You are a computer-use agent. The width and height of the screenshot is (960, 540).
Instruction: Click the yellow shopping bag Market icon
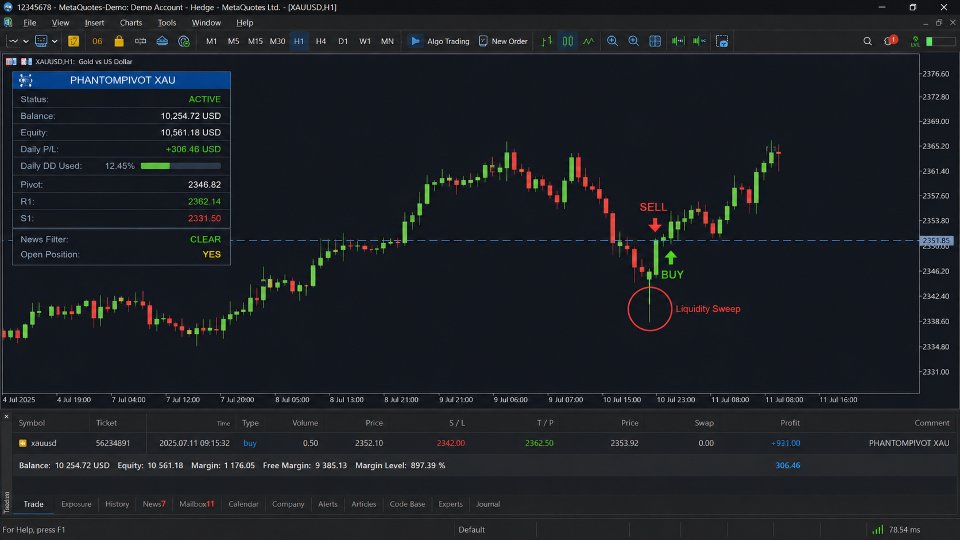point(119,41)
